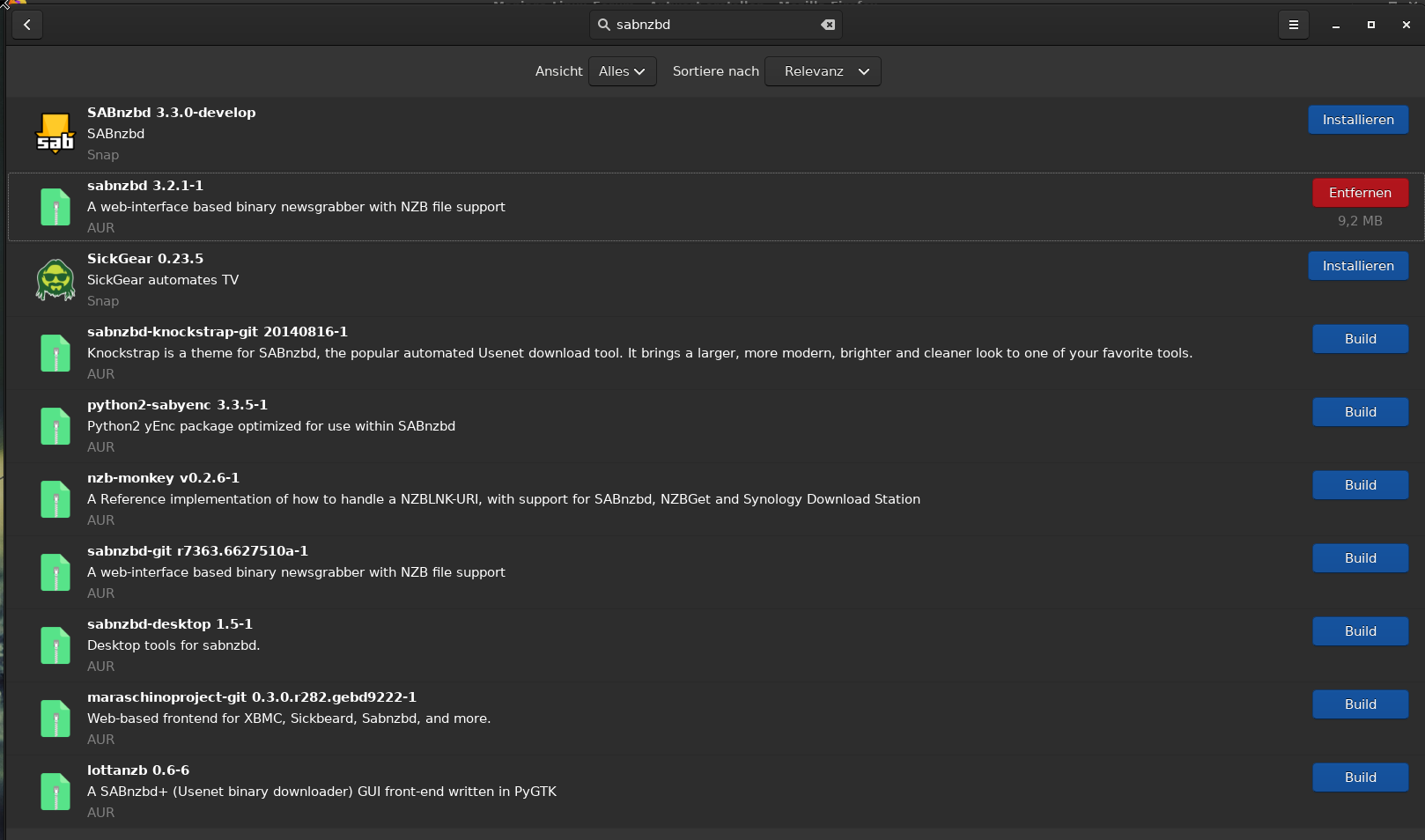Build sabnzbd-desktop tools package
This screenshot has height=840, width=1425.
1360,630
